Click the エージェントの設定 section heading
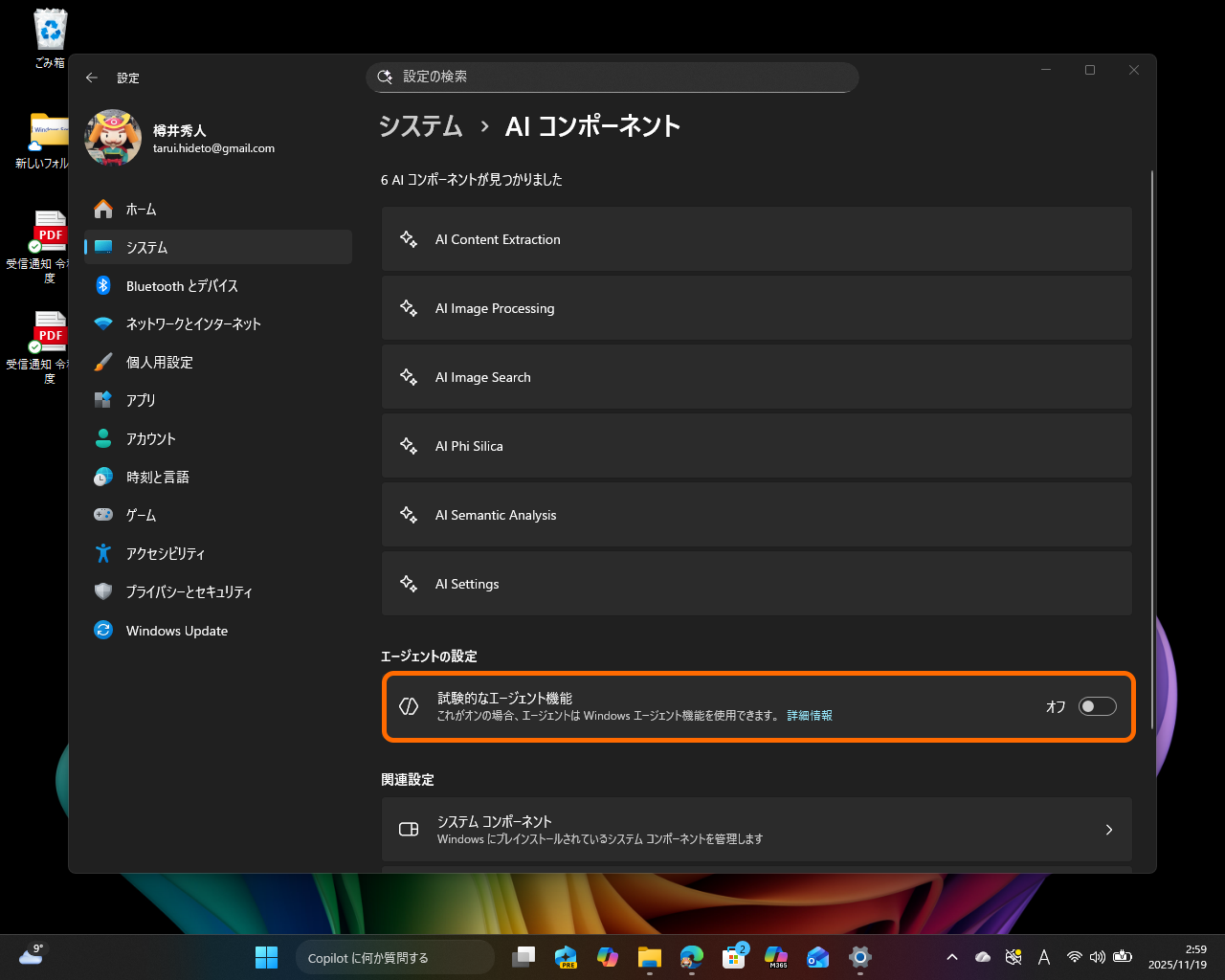Image resolution: width=1225 pixels, height=980 pixels. point(429,657)
